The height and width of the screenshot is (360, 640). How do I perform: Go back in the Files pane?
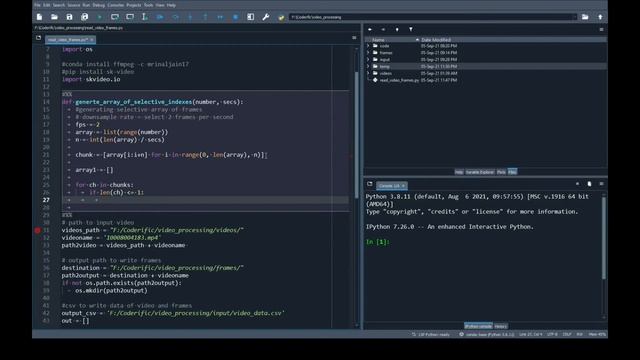pyautogui.click(x=370, y=29)
